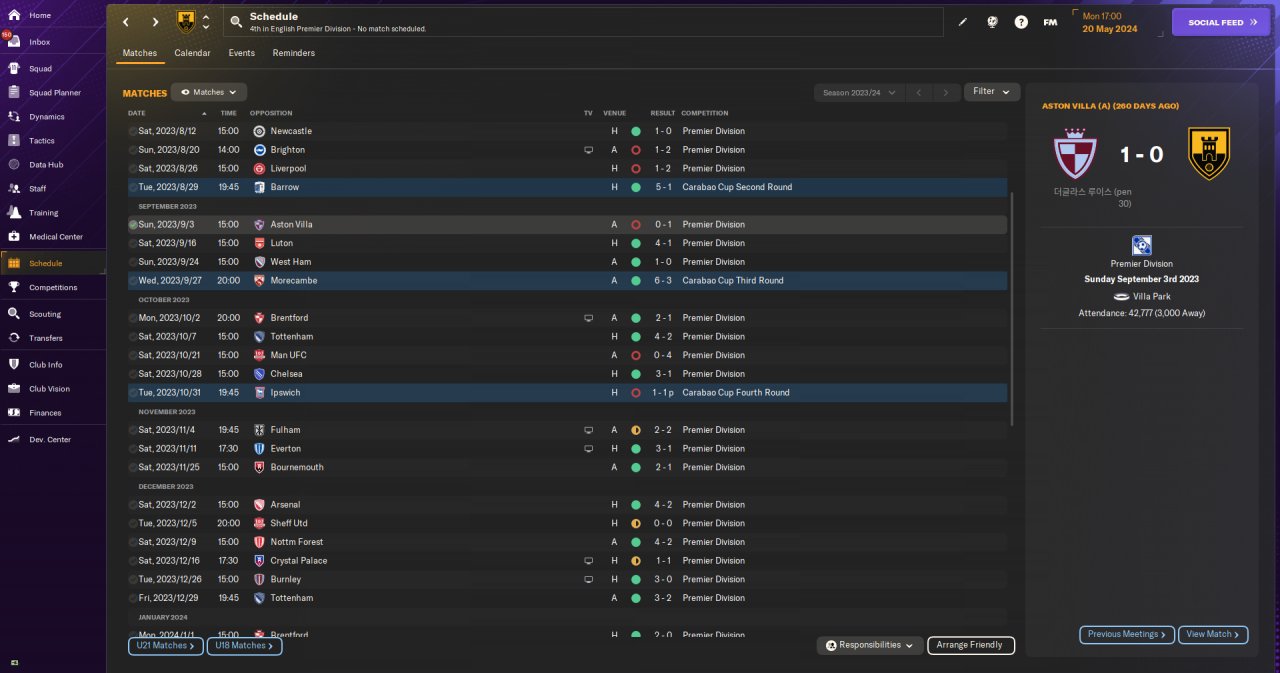Switch to the Events tab
The image size is (1280, 673).
click(241, 53)
